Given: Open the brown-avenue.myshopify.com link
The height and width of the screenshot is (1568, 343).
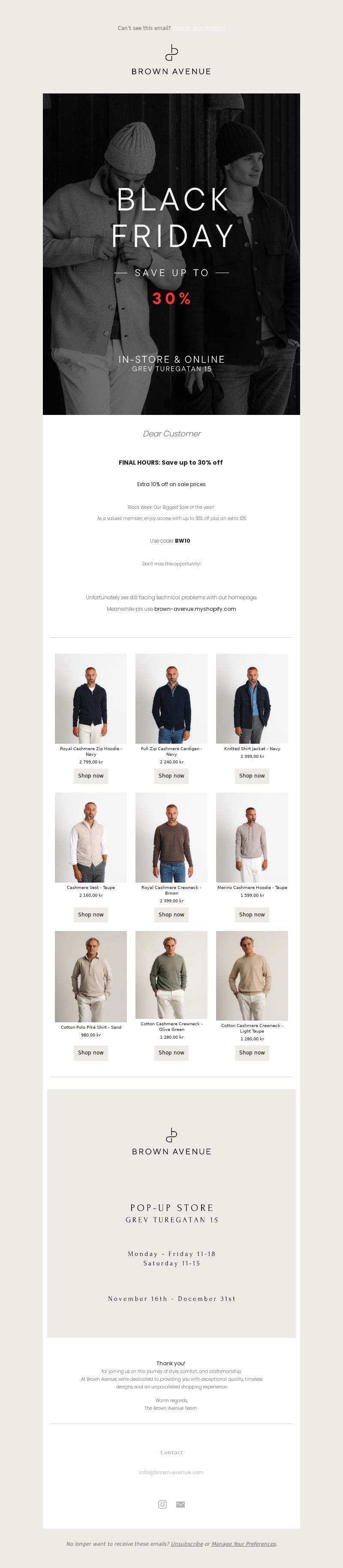Looking at the screenshot, I should coord(195,609).
